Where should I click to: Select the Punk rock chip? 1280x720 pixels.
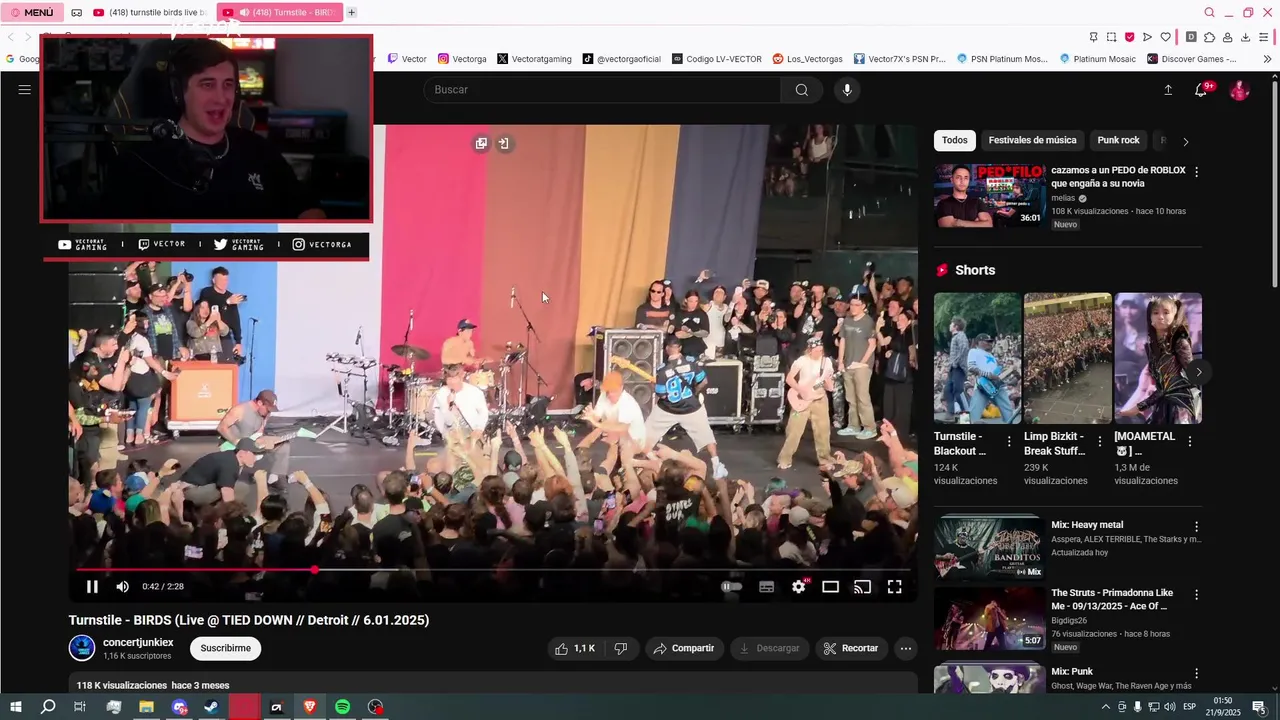click(1118, 140)
